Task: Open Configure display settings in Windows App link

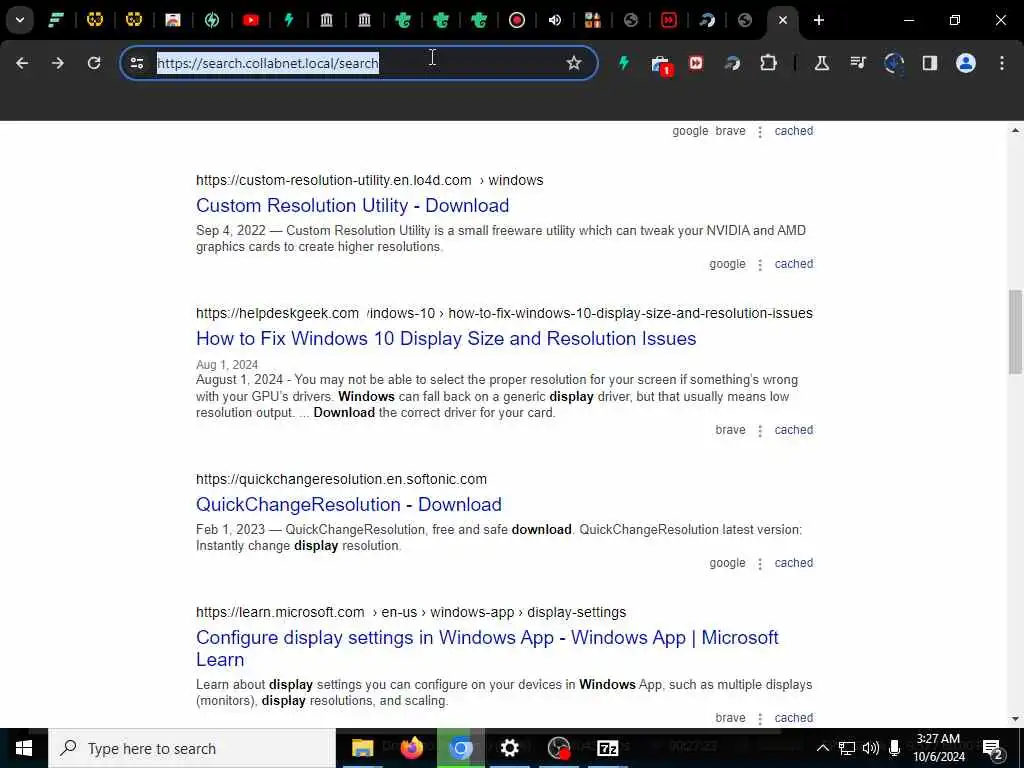Action: coord(487,648)
